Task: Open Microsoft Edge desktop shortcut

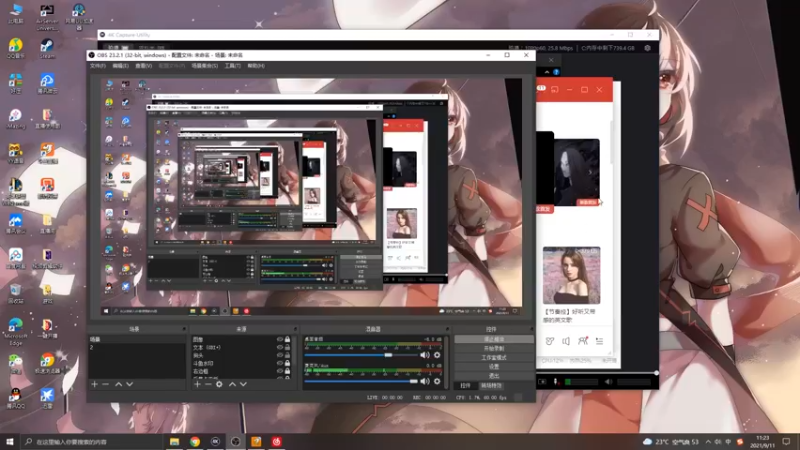Action: [15, 331]
